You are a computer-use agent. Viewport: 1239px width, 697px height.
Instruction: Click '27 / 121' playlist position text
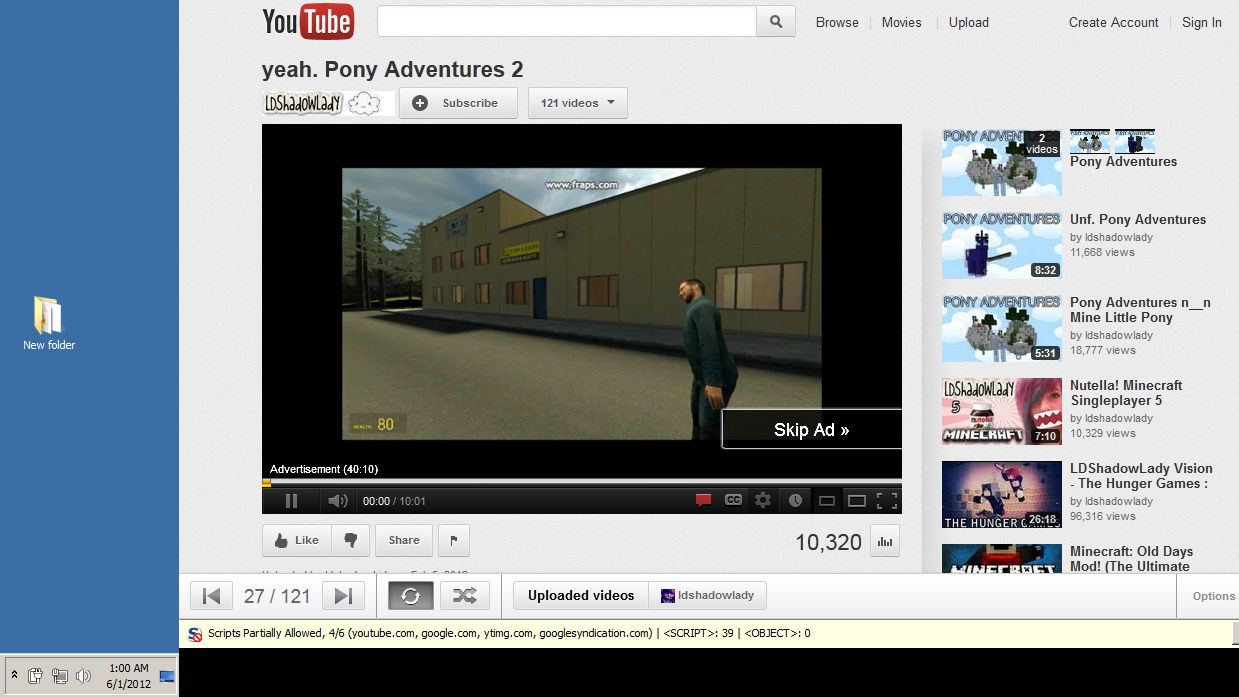[277, 596]
